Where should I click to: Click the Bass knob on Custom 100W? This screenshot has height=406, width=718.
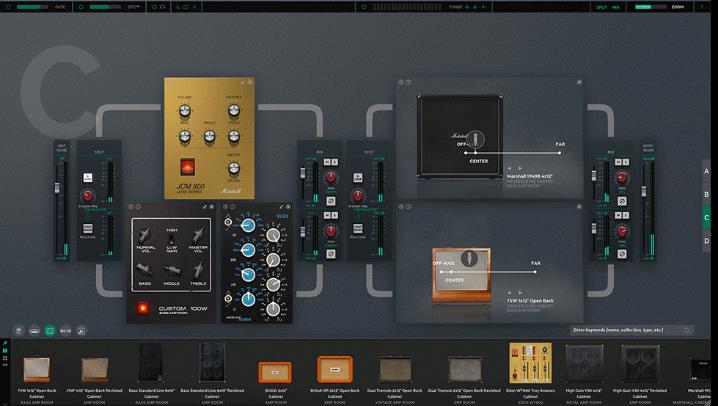(x=145, y=270)
